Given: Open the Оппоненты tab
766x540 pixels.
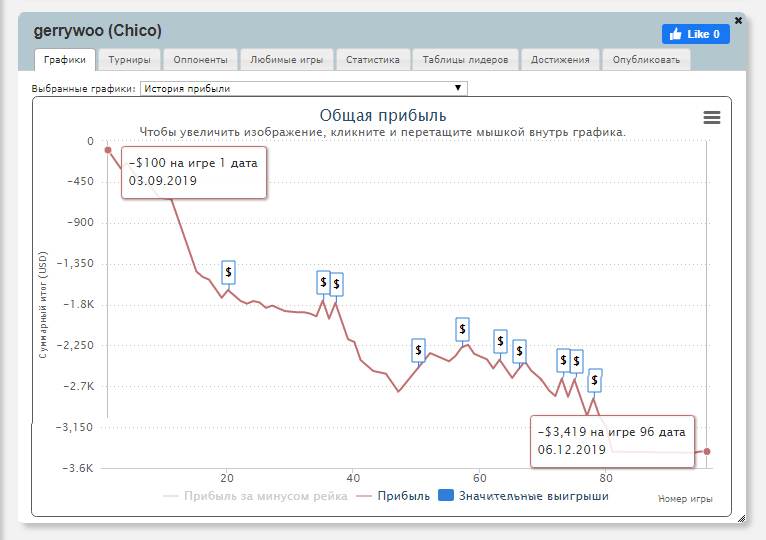Looking at the screenshot, I should 200,60.
